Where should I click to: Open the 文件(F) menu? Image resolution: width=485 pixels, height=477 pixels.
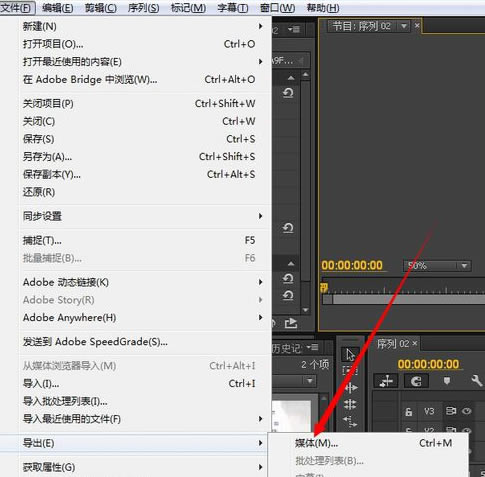click(17, 8)
